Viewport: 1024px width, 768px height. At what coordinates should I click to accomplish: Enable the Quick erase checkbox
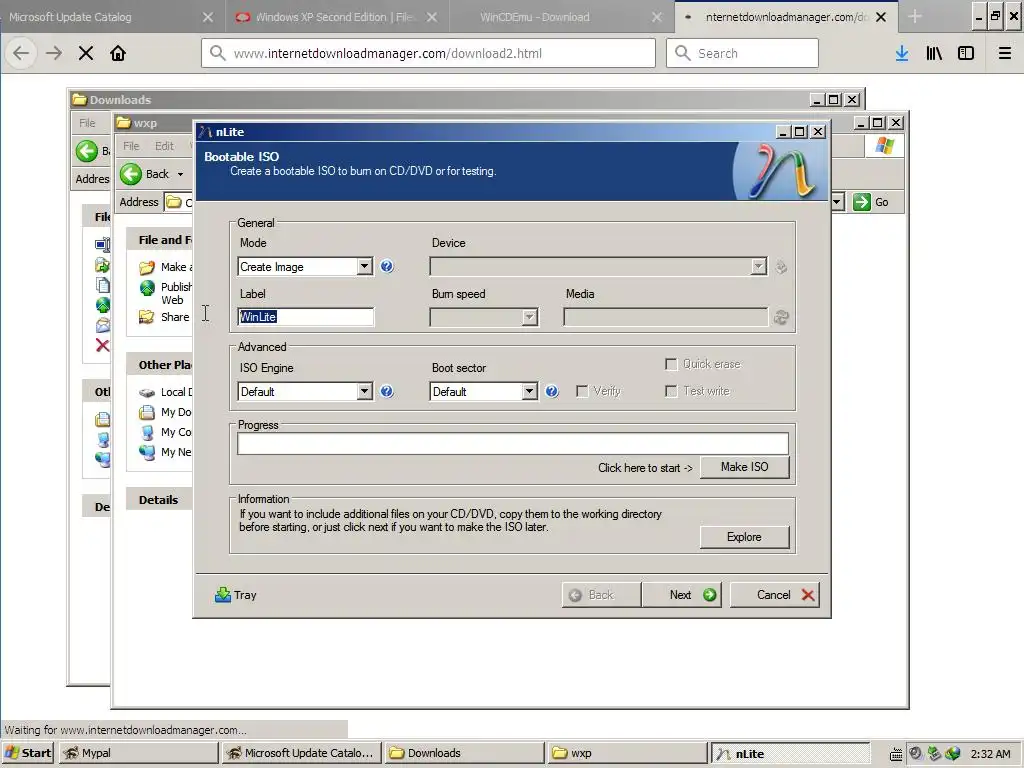[671, 364]
